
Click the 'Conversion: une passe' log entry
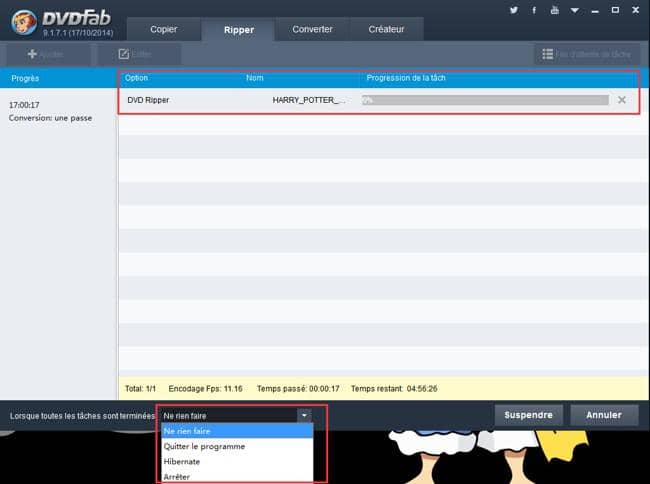point(50,118)
